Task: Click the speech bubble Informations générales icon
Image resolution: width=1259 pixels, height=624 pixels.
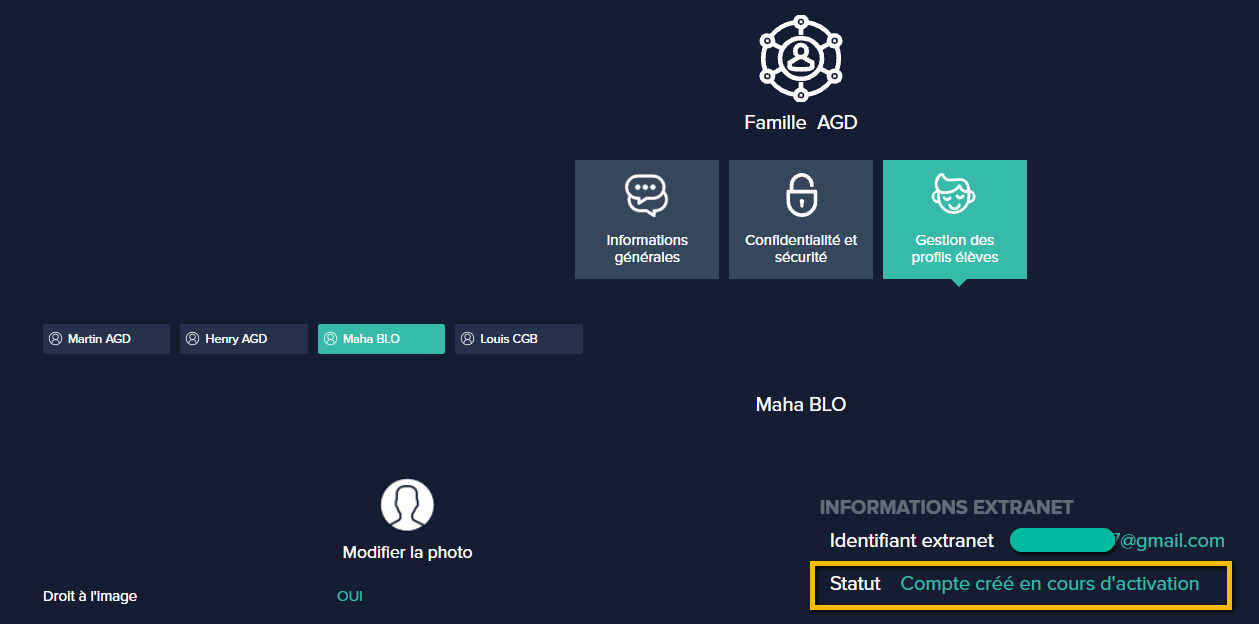Action: pyautogui.click(x=646, y=195)
